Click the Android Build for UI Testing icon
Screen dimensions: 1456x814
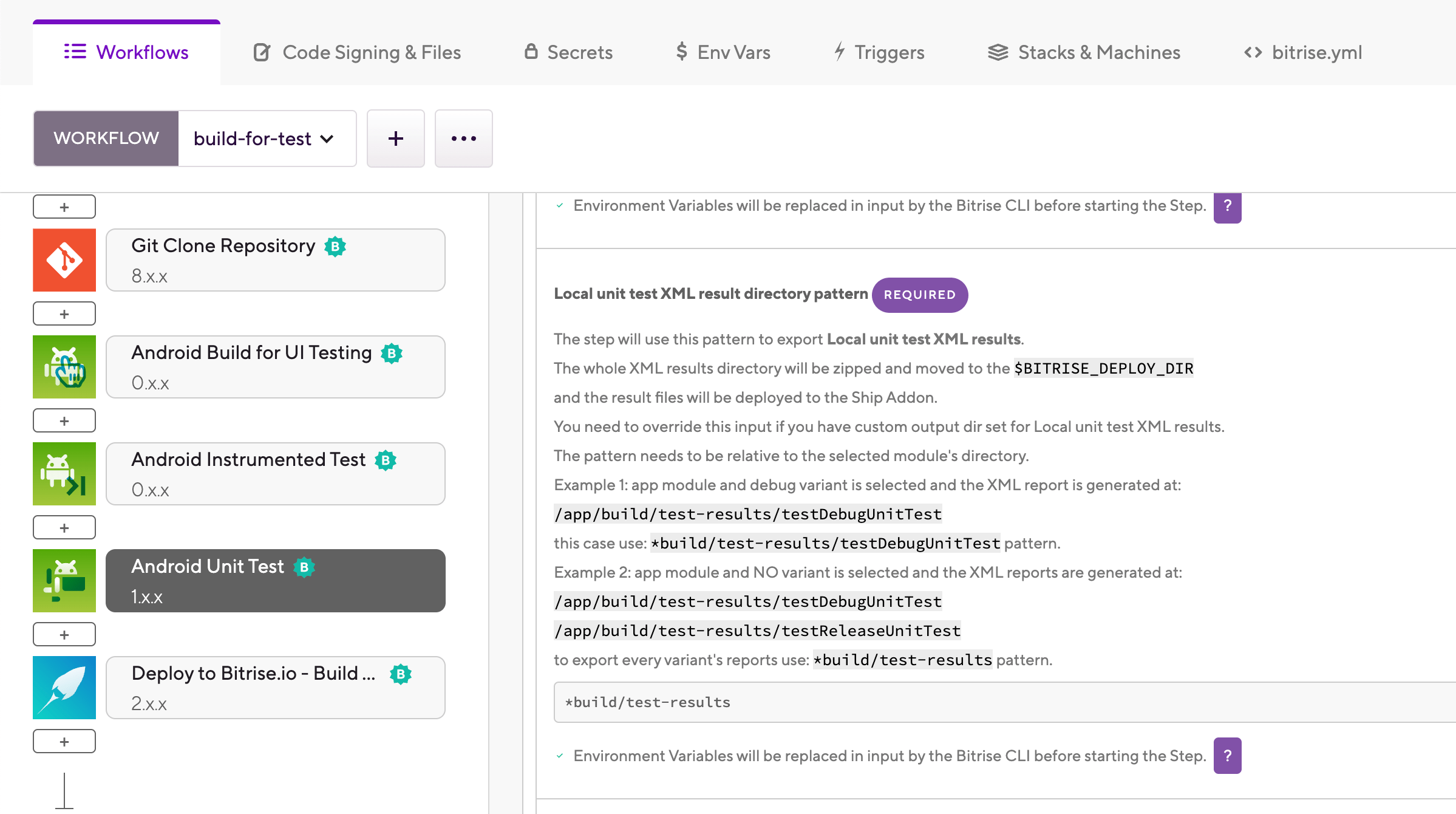coord(64,367)
